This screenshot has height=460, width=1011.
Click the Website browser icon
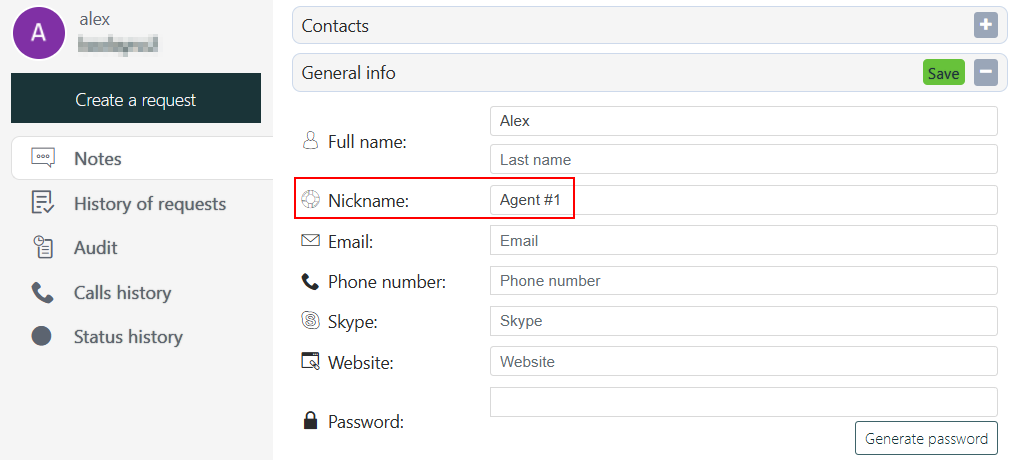click(x=310, y=361)
